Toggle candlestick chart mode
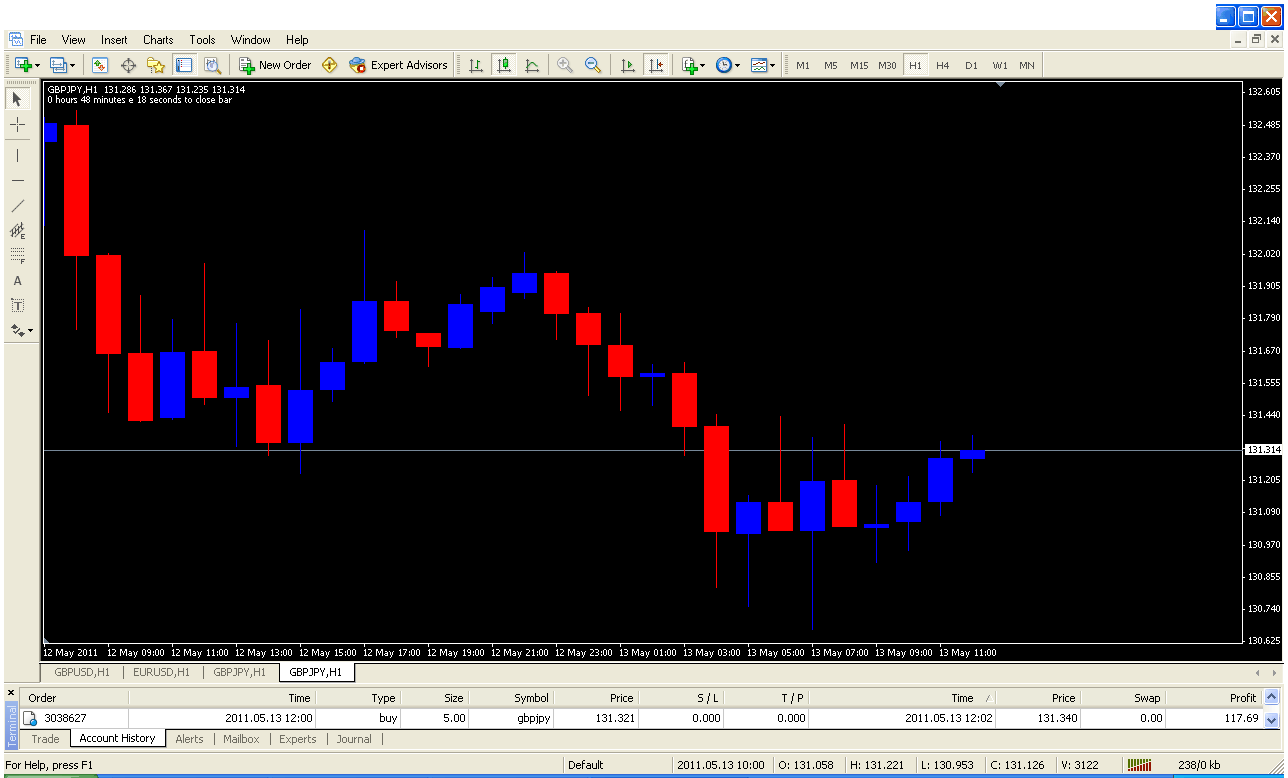The width and height of the screenshot is (1288, 778). [504, 65]
